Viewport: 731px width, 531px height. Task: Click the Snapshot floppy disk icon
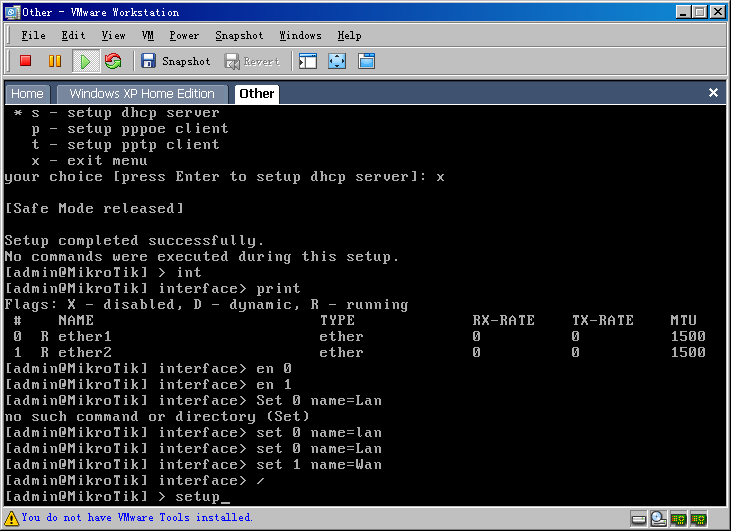(x=148, y=61)
